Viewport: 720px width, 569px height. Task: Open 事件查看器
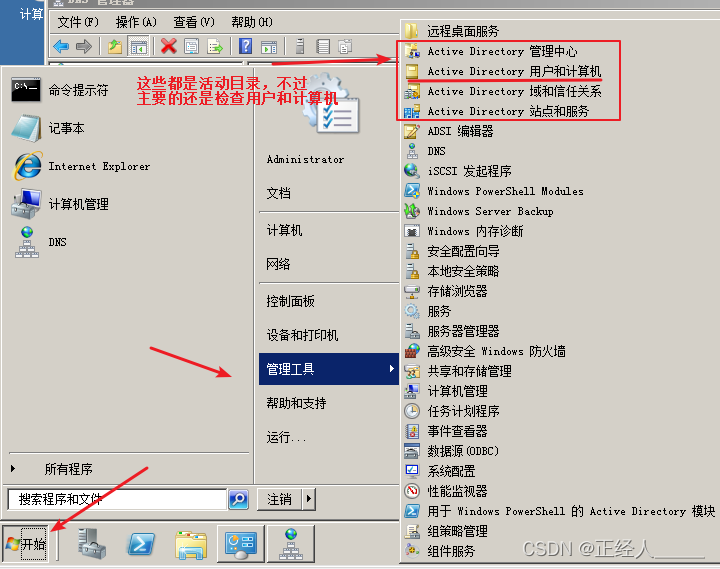click(446, 431)
